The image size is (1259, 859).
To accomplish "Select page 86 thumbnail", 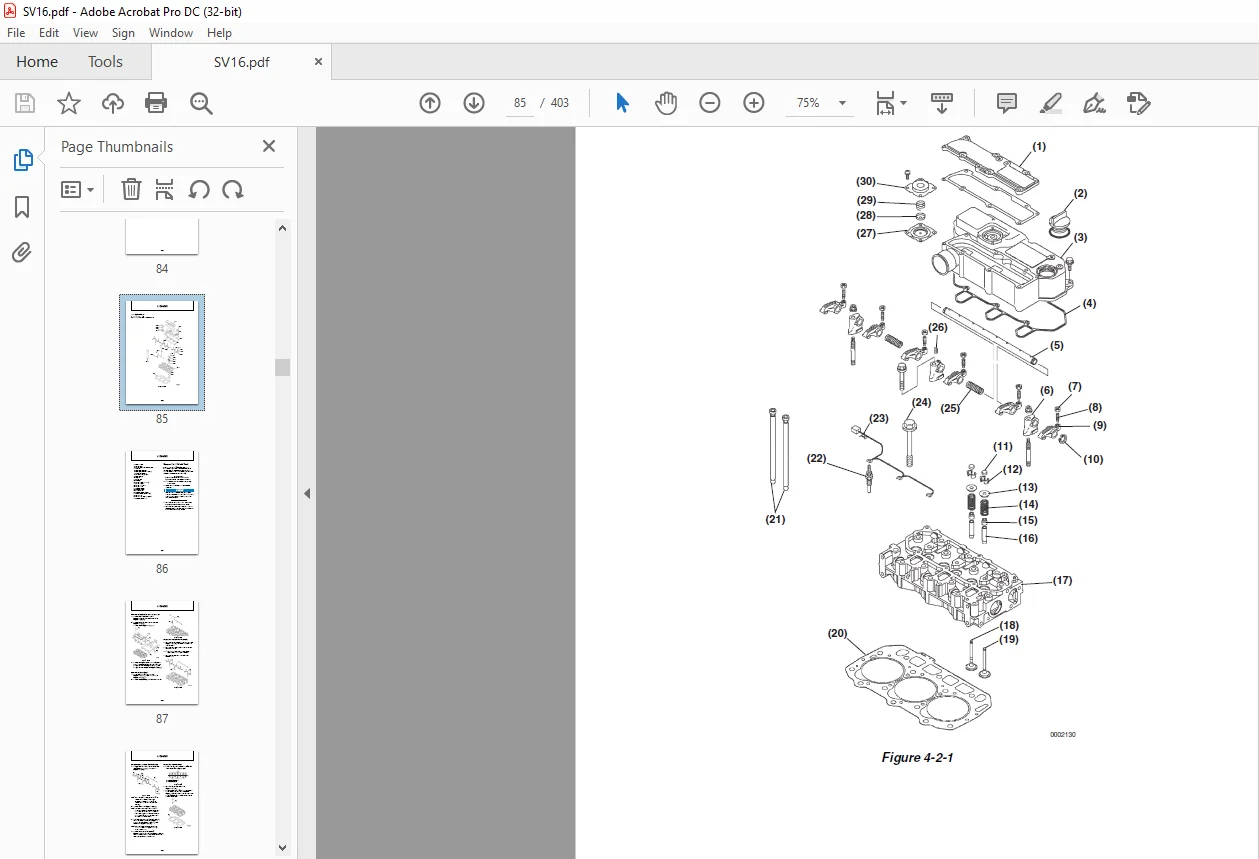I will (162, 502).
